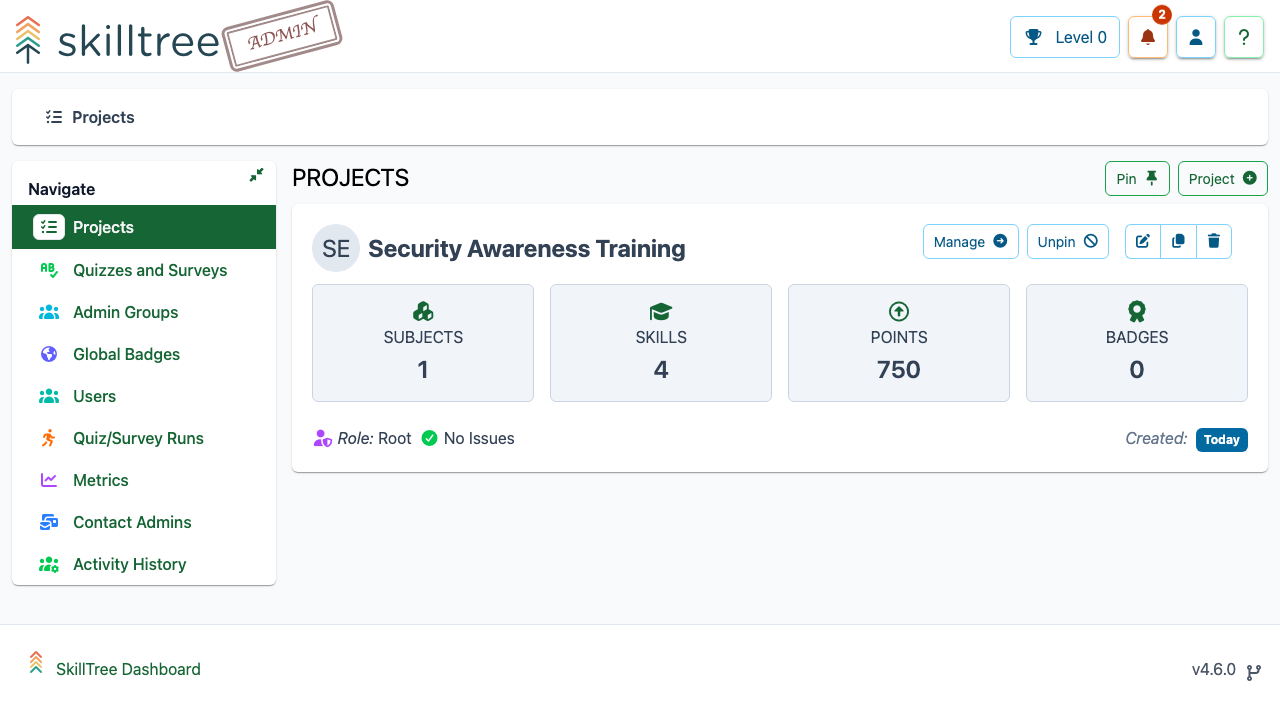Copy the Security Awareness Training project
Image resolution: width=1280 pixels, height=720 pixels.
pyautogui.click(x=1178, y=241)
